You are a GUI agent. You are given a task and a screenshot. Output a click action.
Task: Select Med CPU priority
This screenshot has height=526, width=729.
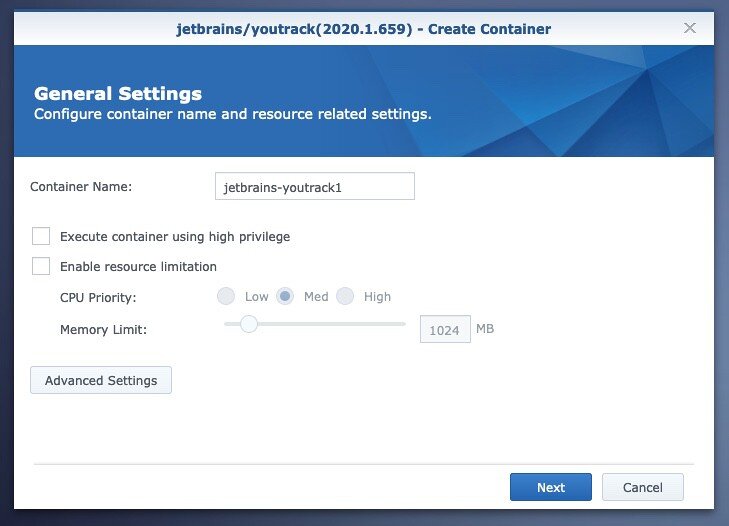pos(285,296)
